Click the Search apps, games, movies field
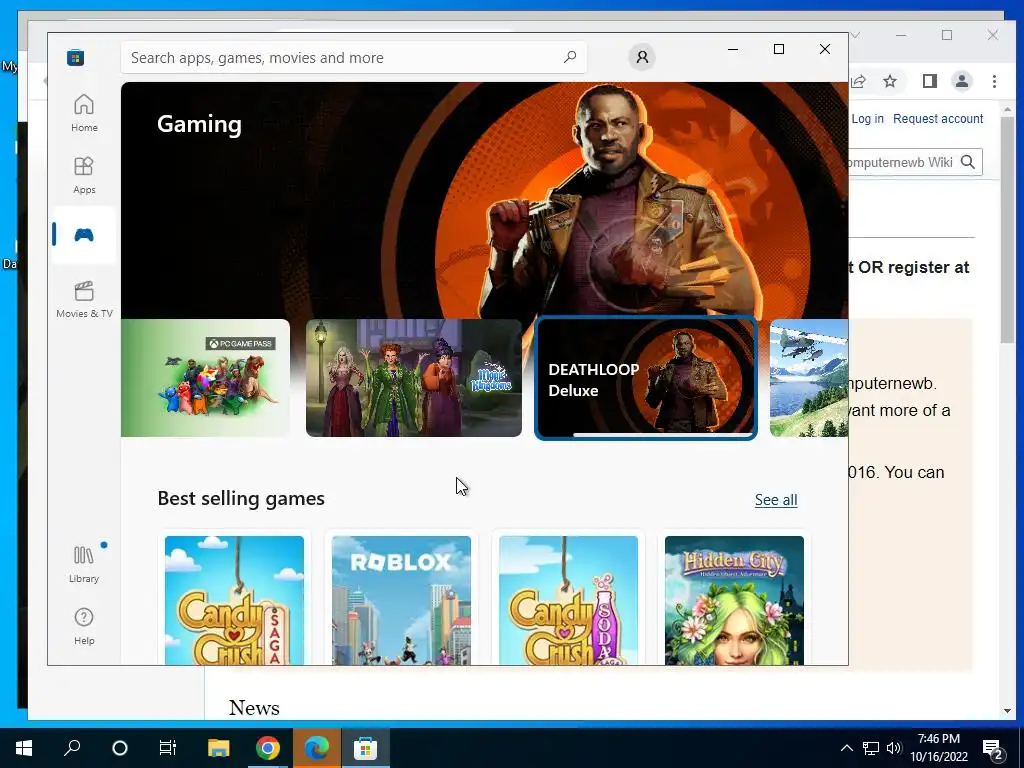Viewport: 1024px width, 768px height. [x=353, y=57]
